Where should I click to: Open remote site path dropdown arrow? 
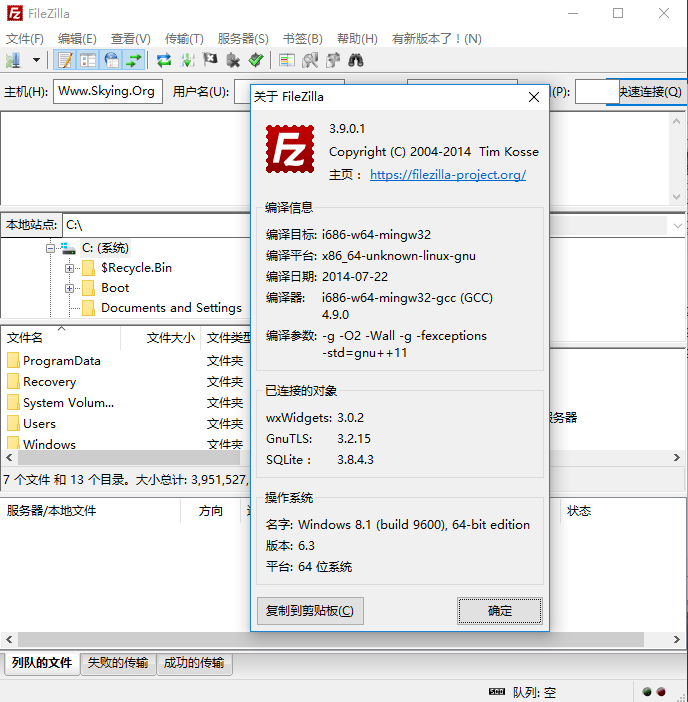pos(677,225)
